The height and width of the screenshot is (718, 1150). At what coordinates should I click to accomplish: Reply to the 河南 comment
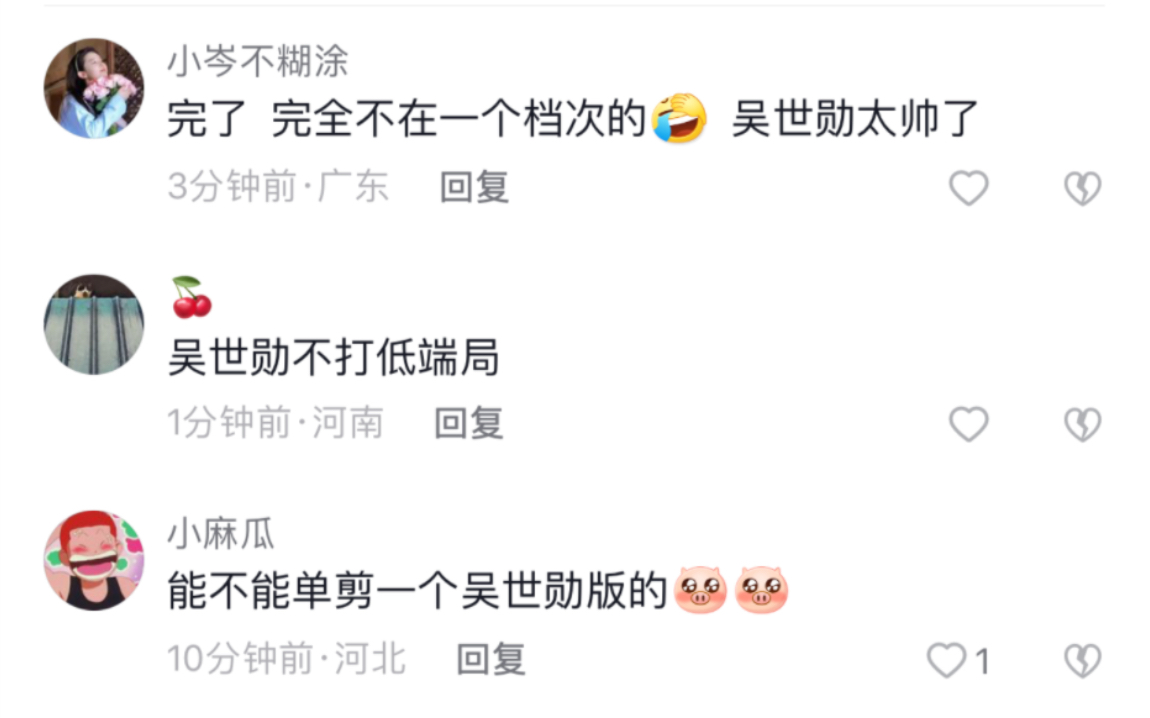(469, 423)
